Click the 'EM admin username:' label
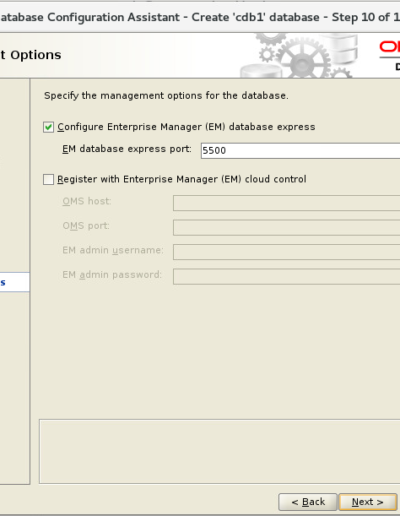The height and width of the screenshot is (516, 400). coord(113,250)
